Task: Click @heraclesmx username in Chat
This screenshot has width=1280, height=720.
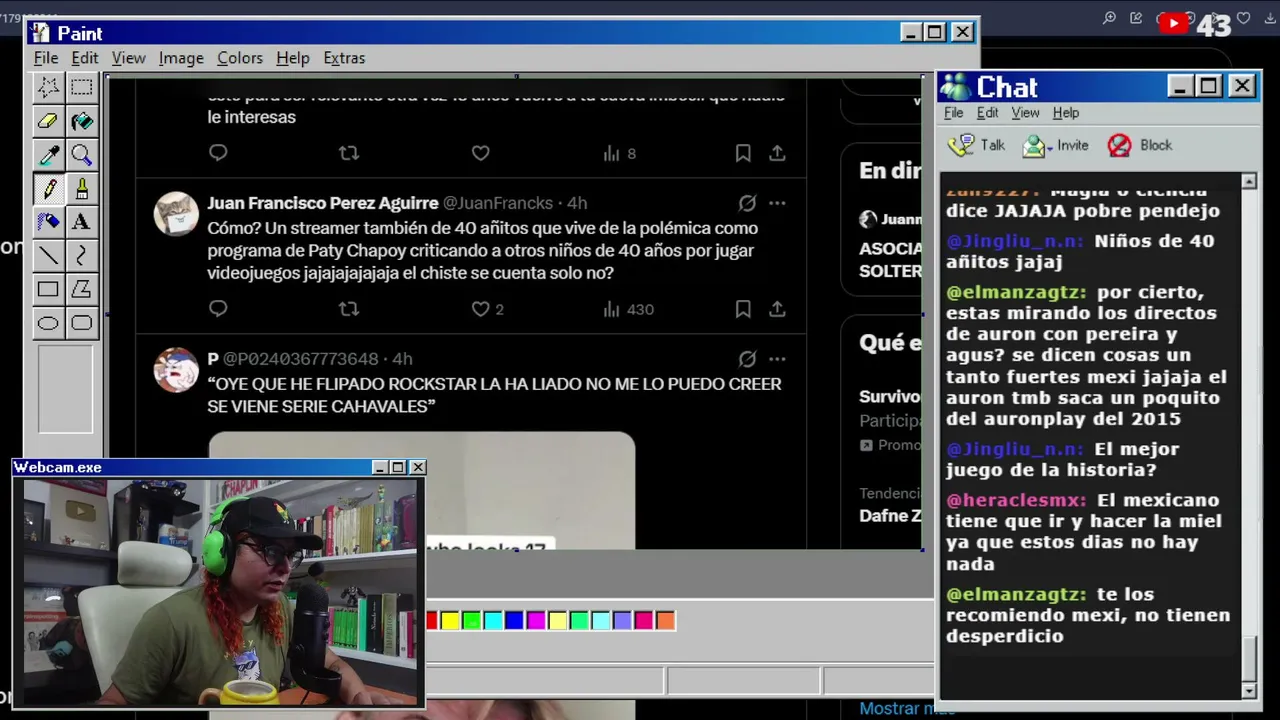Action: click(1016, 500)
